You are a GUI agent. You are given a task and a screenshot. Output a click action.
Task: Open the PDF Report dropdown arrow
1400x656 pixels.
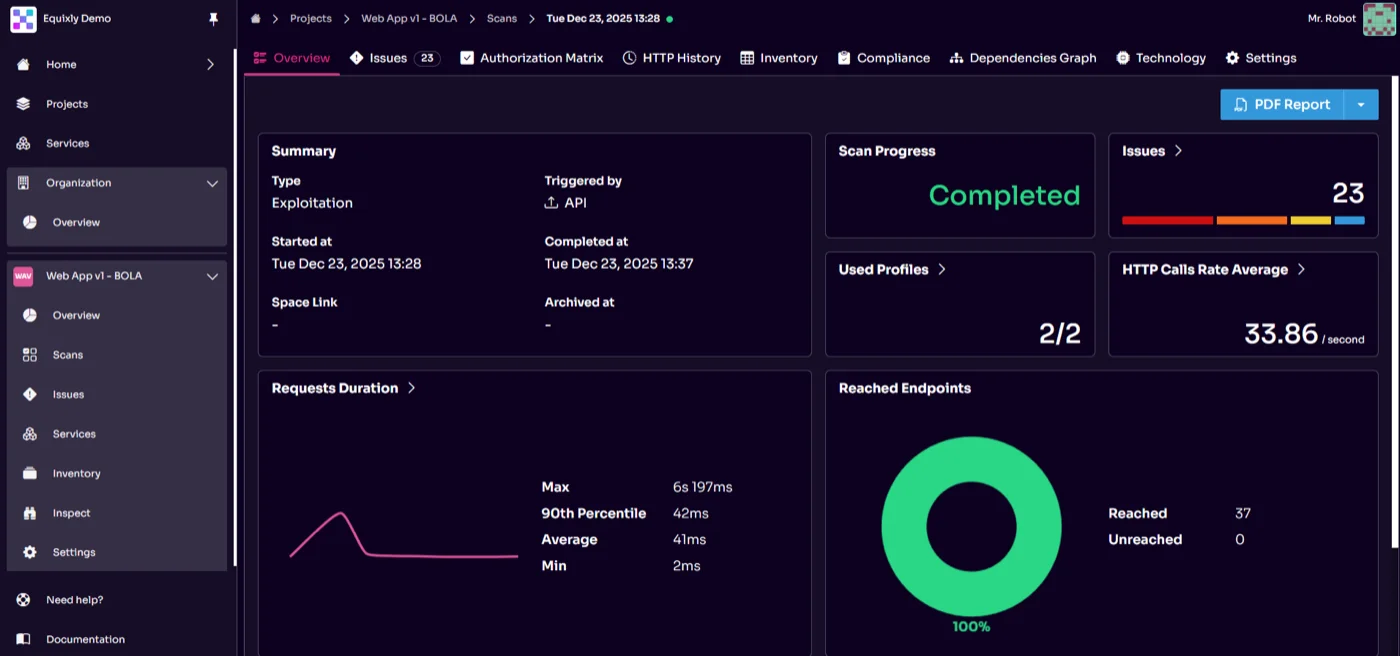pyautogui.click(x=1361, y=104)
